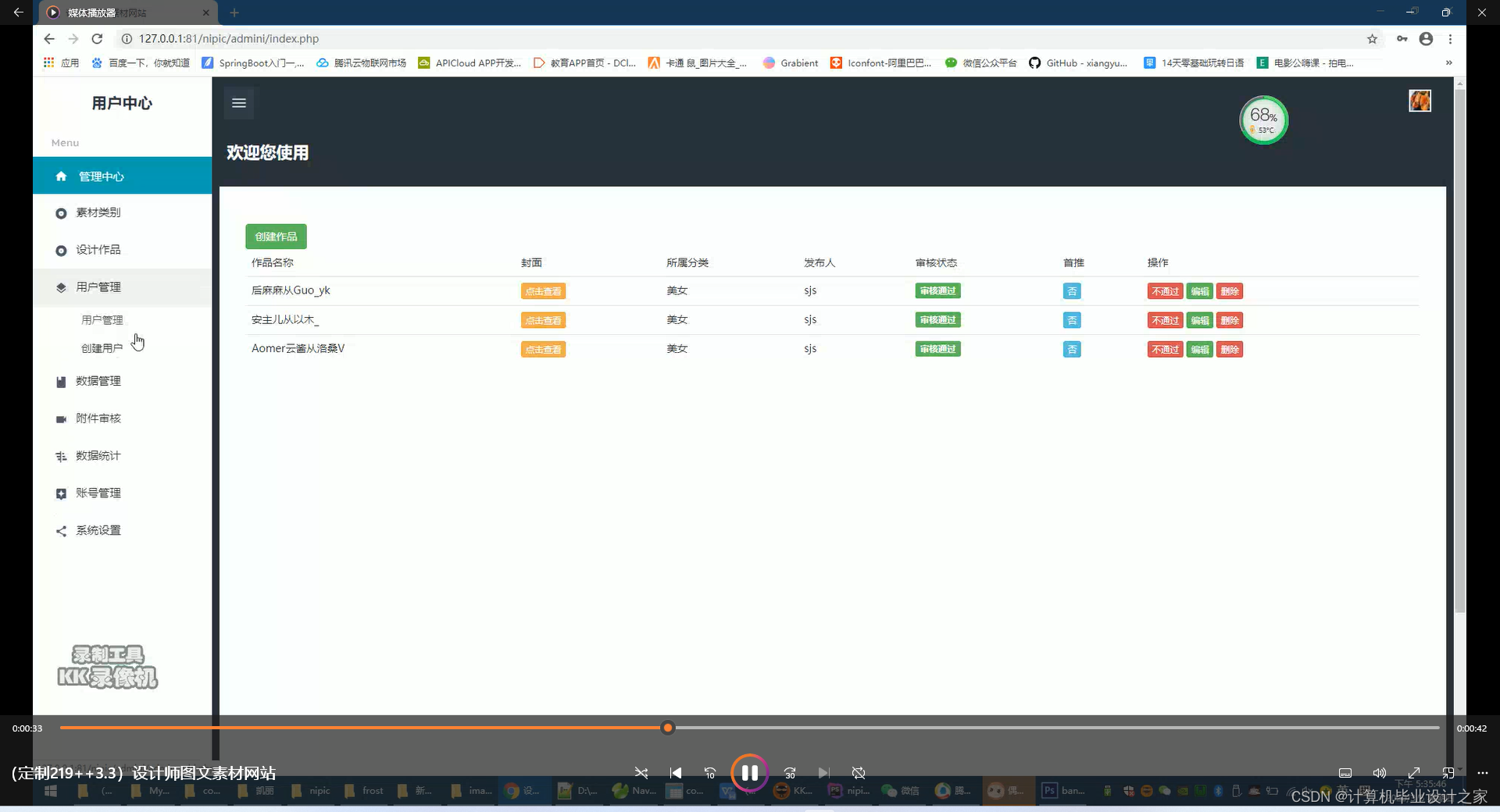Open the user avatar in top right
This screenshot has height=812, width=1500.
point(1420,101)
